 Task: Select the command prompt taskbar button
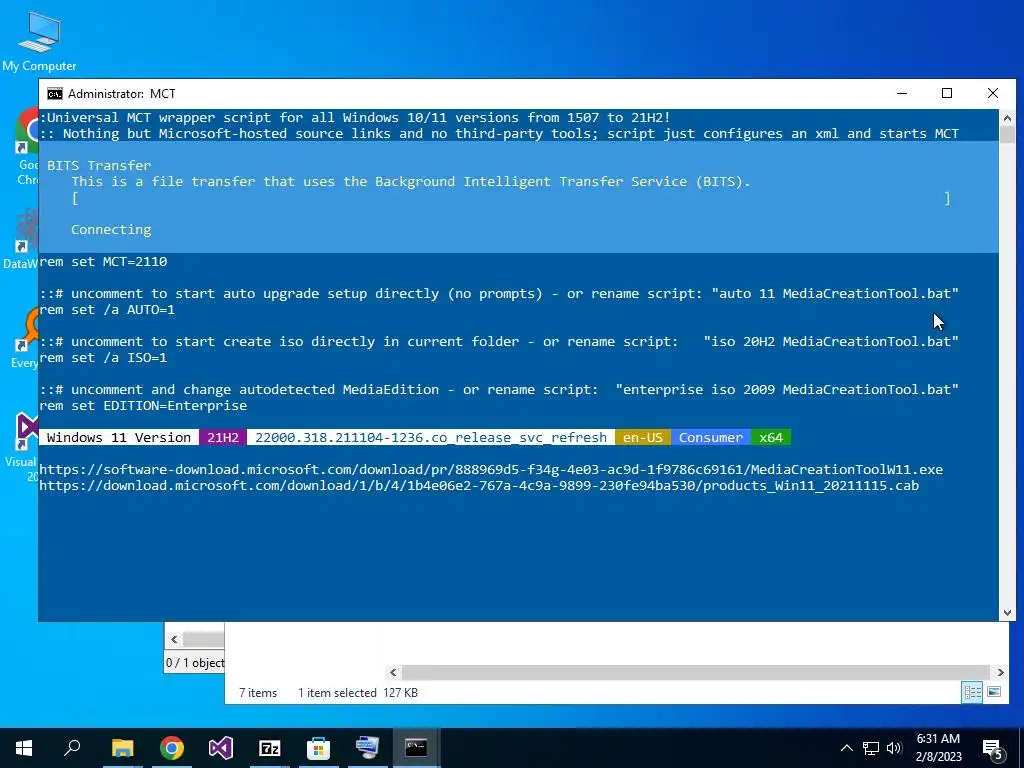tap(416, 748)
